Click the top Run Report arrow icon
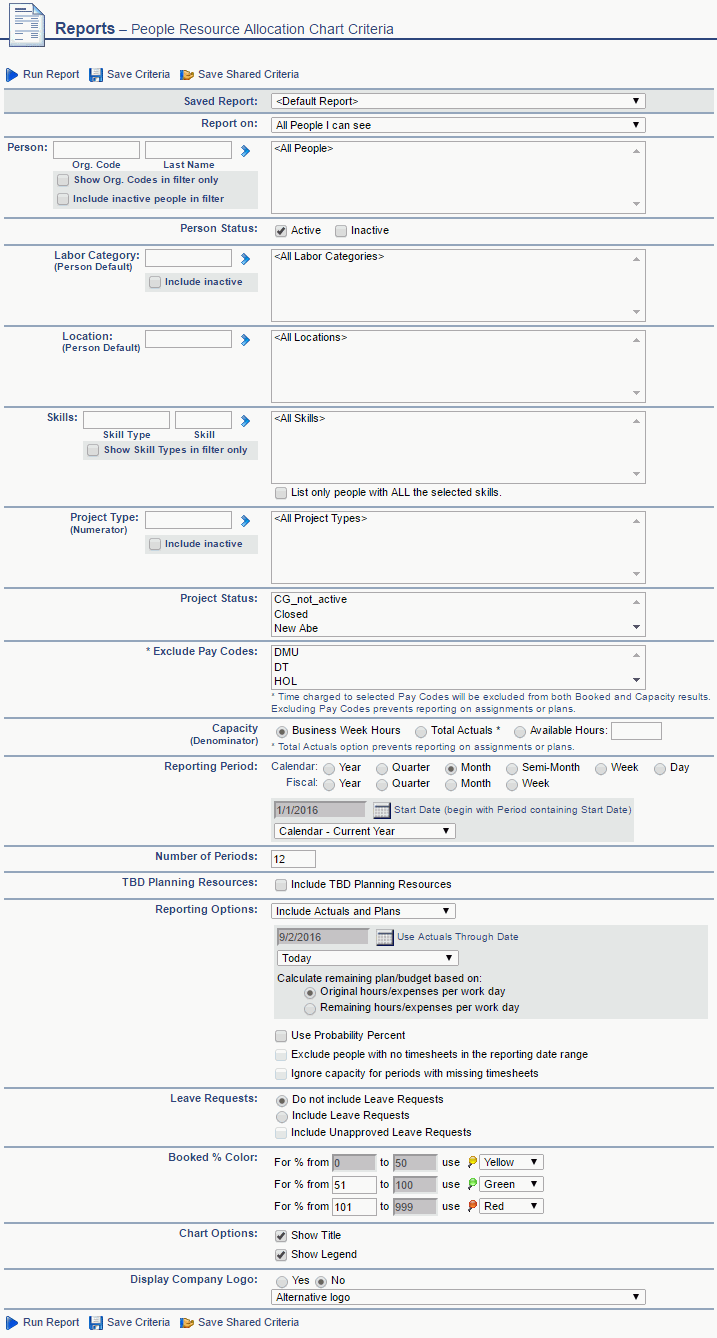Viewport: 717px width, 1338px height. point(12,75)
